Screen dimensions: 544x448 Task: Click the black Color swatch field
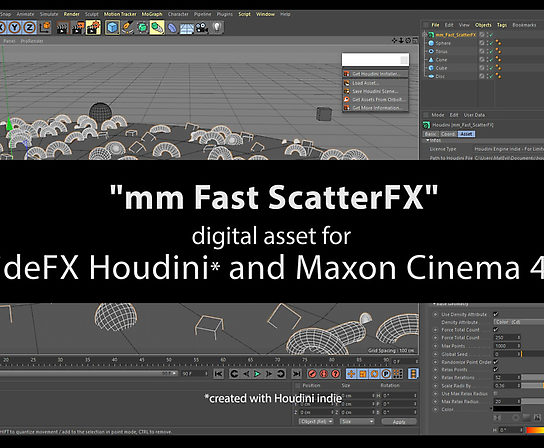507,409
